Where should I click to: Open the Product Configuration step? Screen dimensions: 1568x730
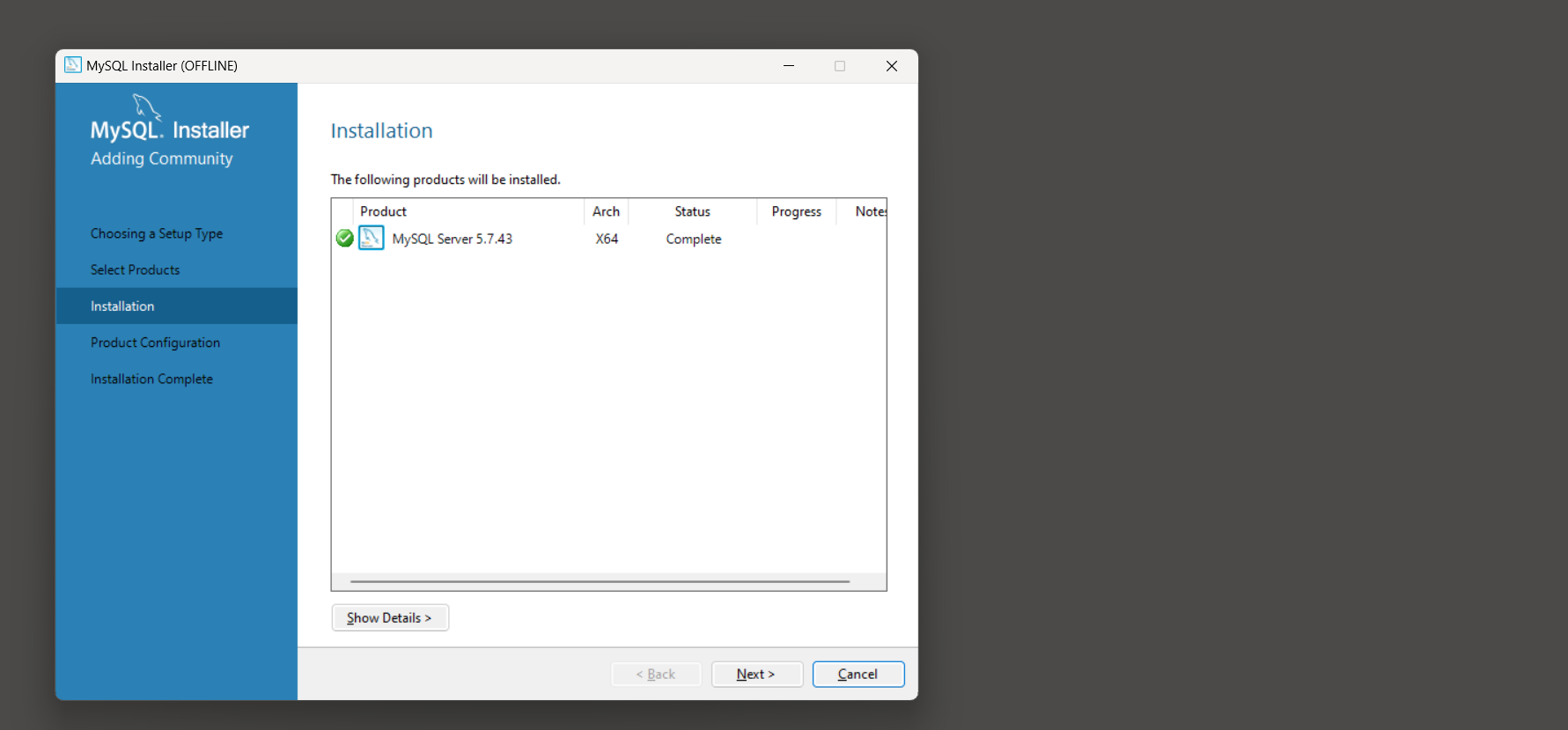click(x=155, y=343)
